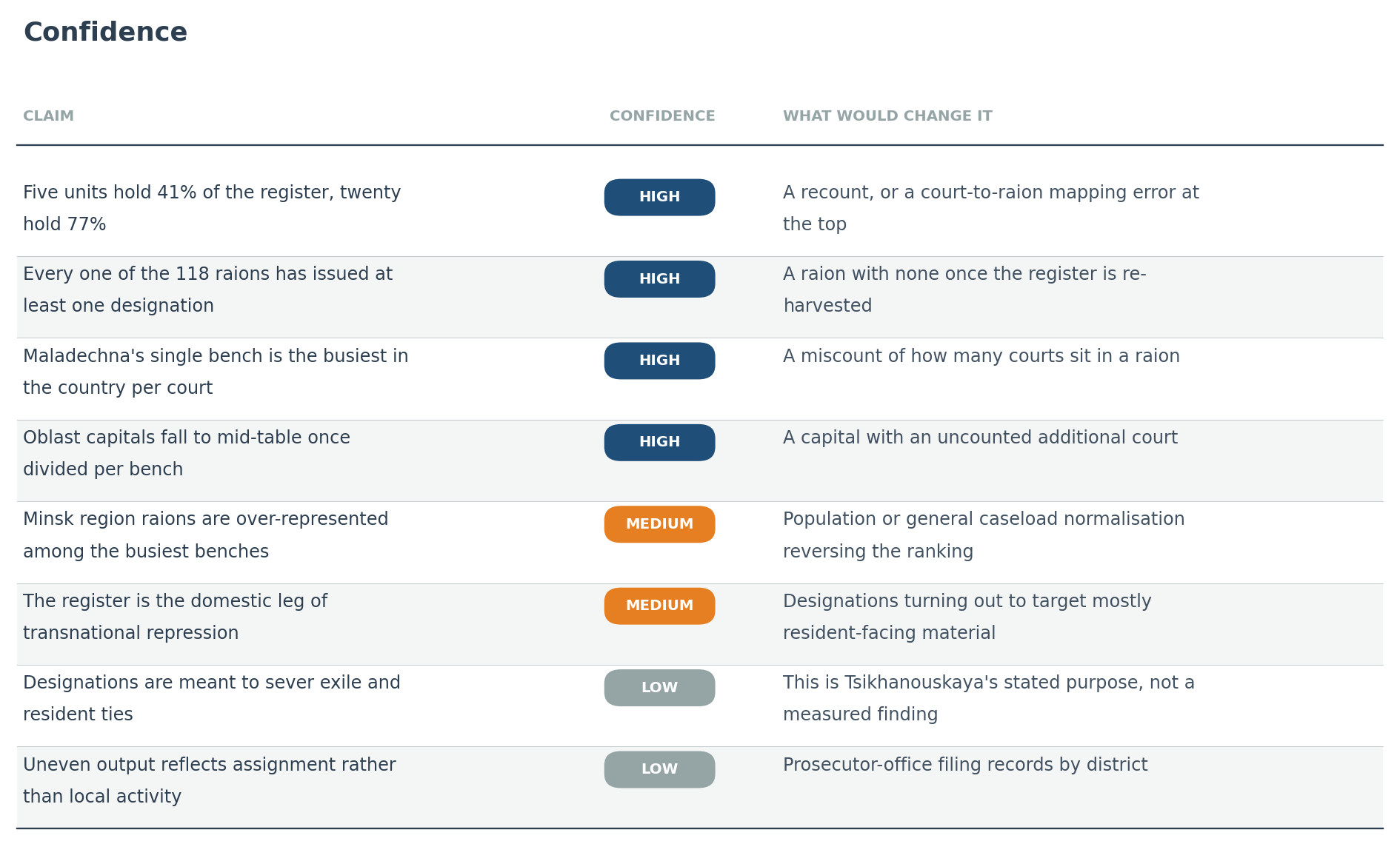Click the MEDIUM badge for transnational repression claim

(x=659, y=606)
